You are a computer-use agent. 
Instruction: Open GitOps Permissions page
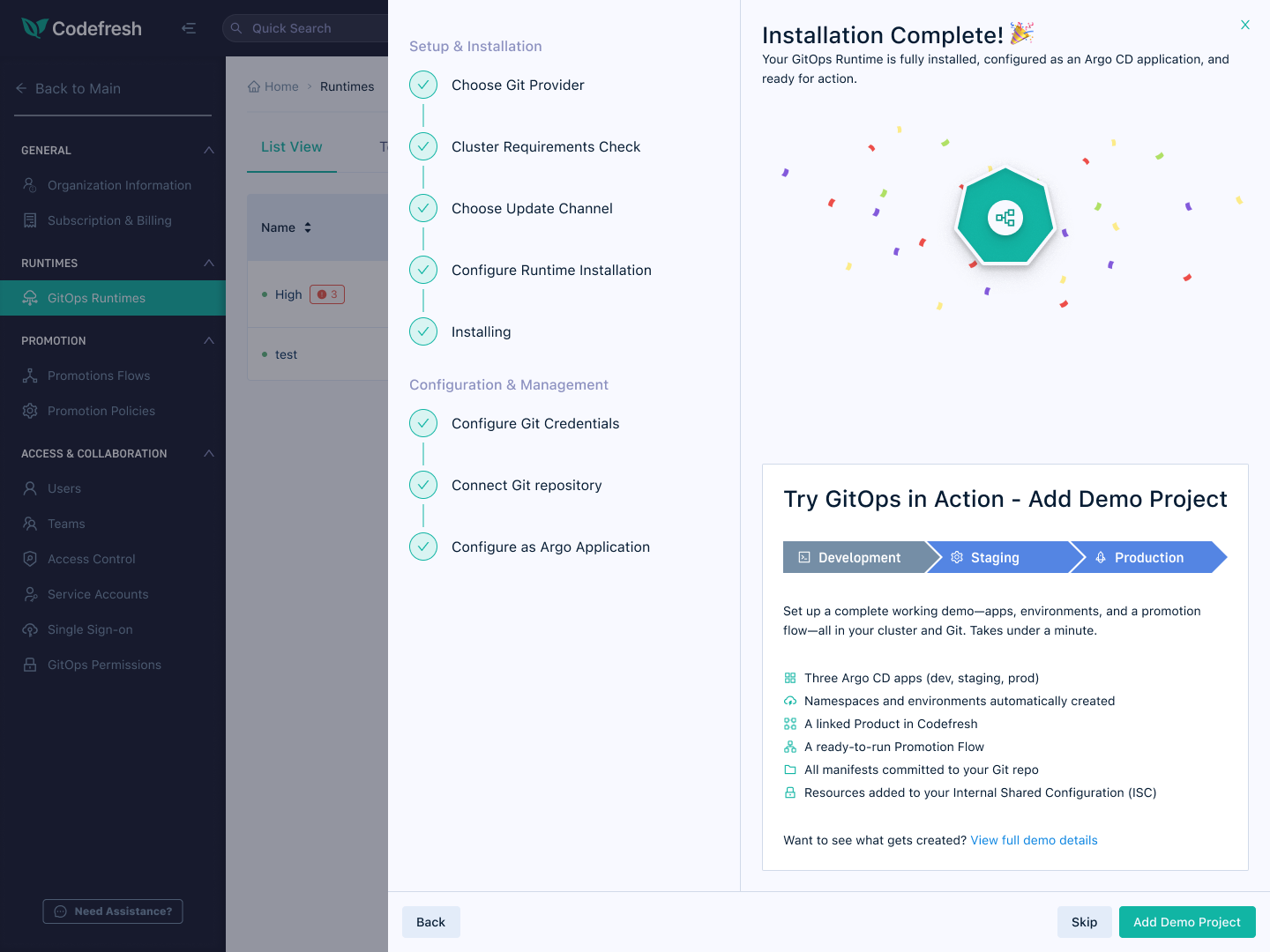pos(113,665)
